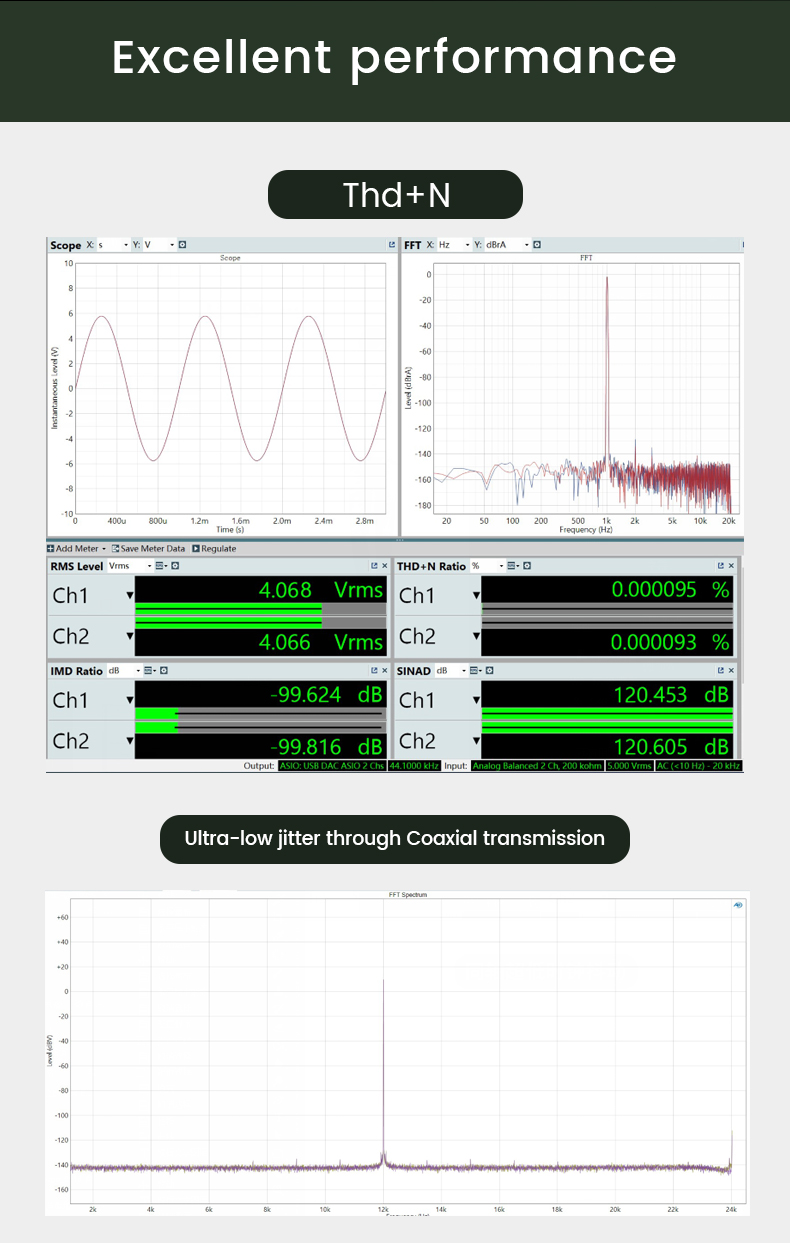Expand Ch1 arrow in RMS Level meter
The height and width of the screenshot is (1243, 790).
[129, 596]
